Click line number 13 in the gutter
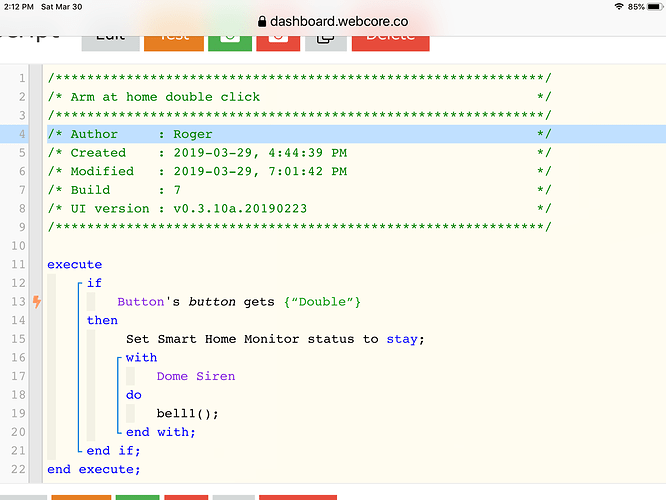 (18, 302)
